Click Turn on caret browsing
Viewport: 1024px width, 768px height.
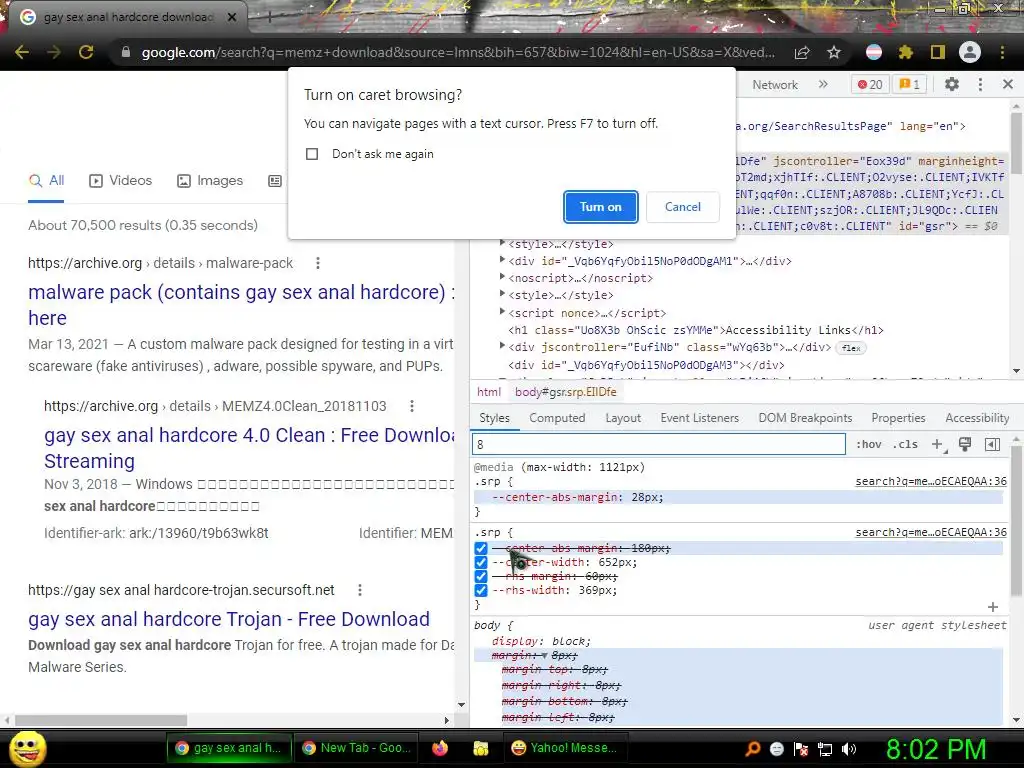600,207
